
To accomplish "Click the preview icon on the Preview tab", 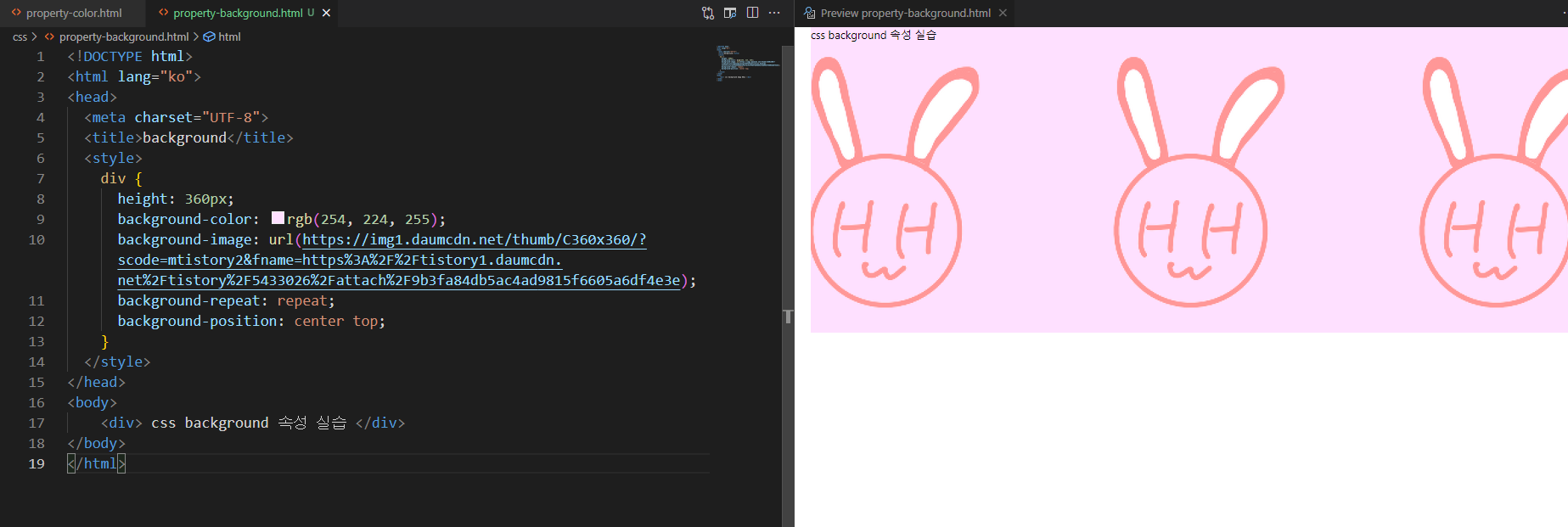I will click(x=810, y=13).
